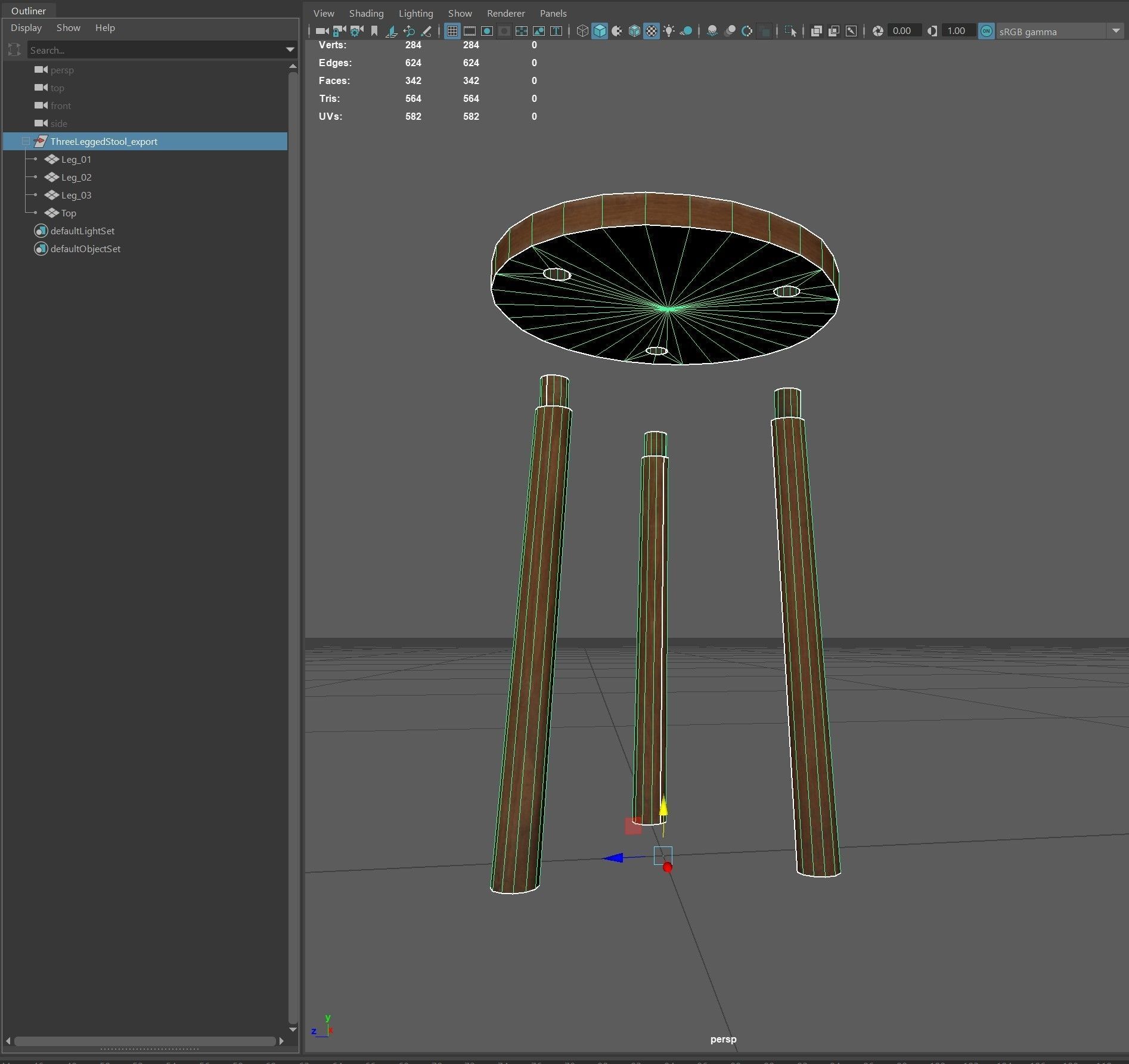Toggle Use All Lights bulb icon
The height and width of the screenshot is (1064, 1129).
(669, 31)
